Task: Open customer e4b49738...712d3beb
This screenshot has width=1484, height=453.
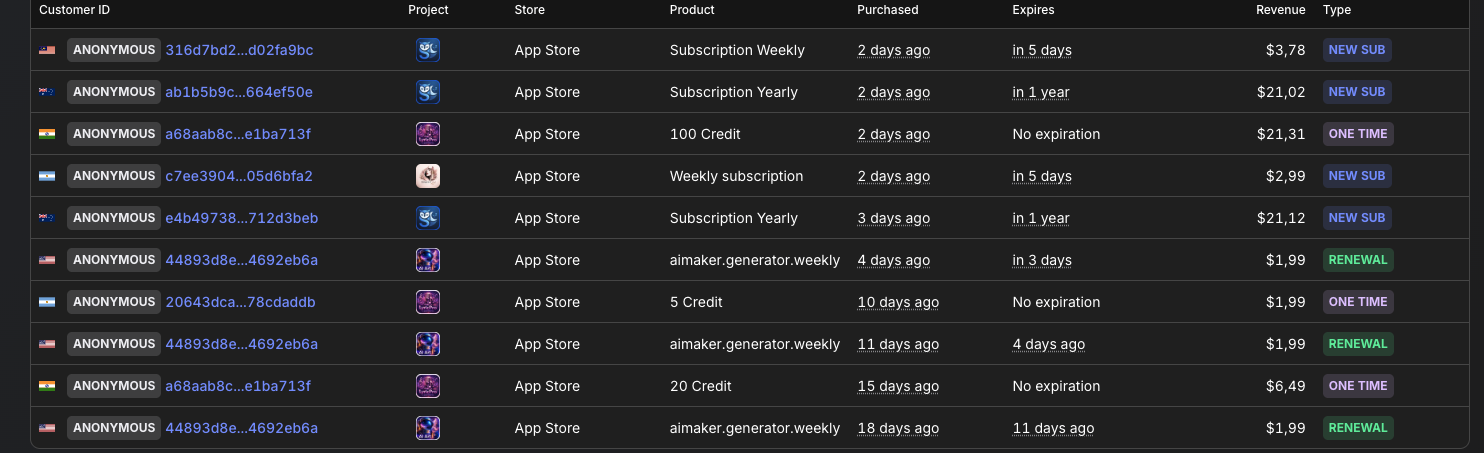Action: click(x=241, y=218)
